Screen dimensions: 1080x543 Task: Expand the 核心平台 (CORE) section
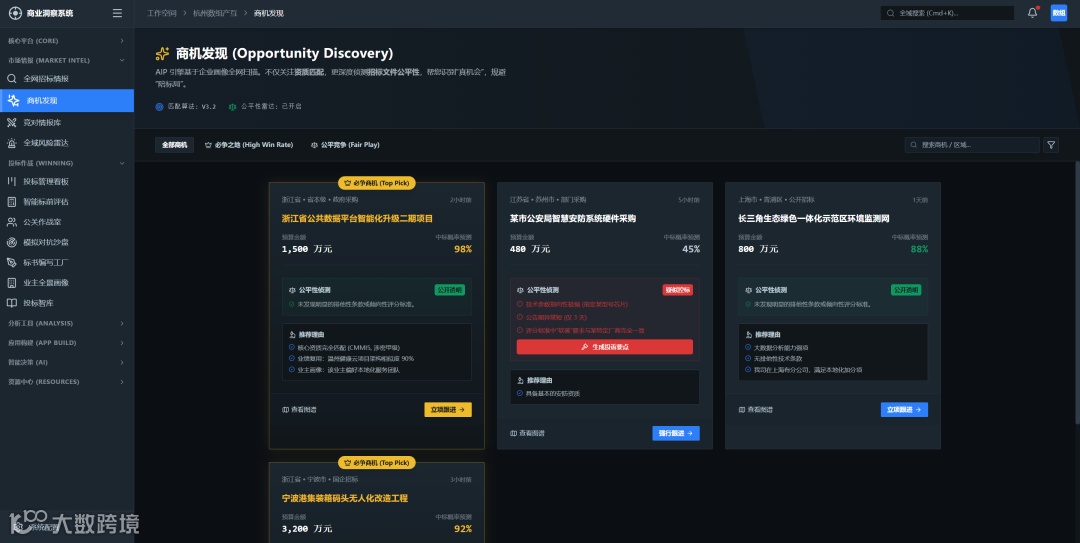point(67,41)
